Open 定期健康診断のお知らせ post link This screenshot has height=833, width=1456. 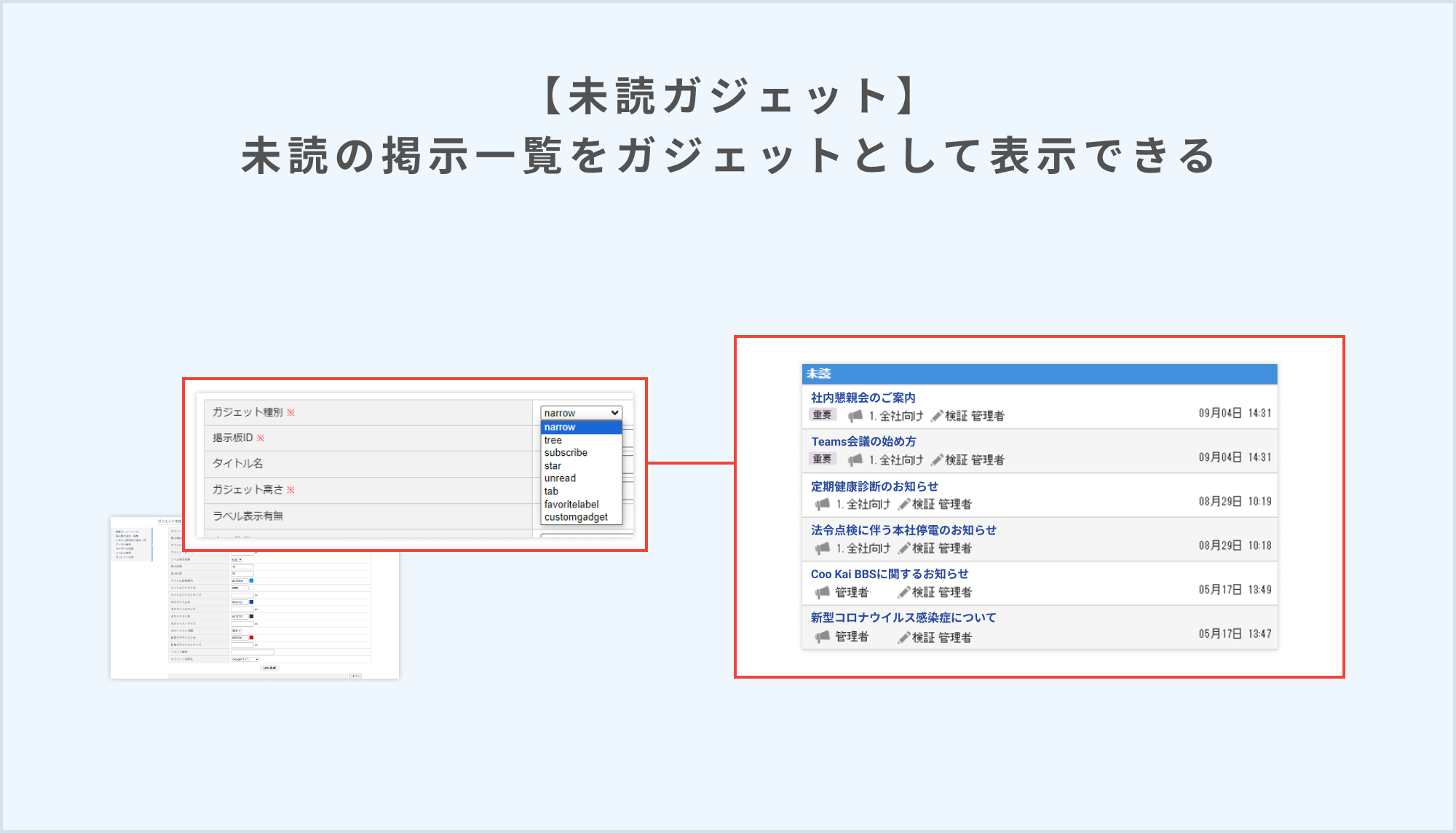click(x=874, y=486)
